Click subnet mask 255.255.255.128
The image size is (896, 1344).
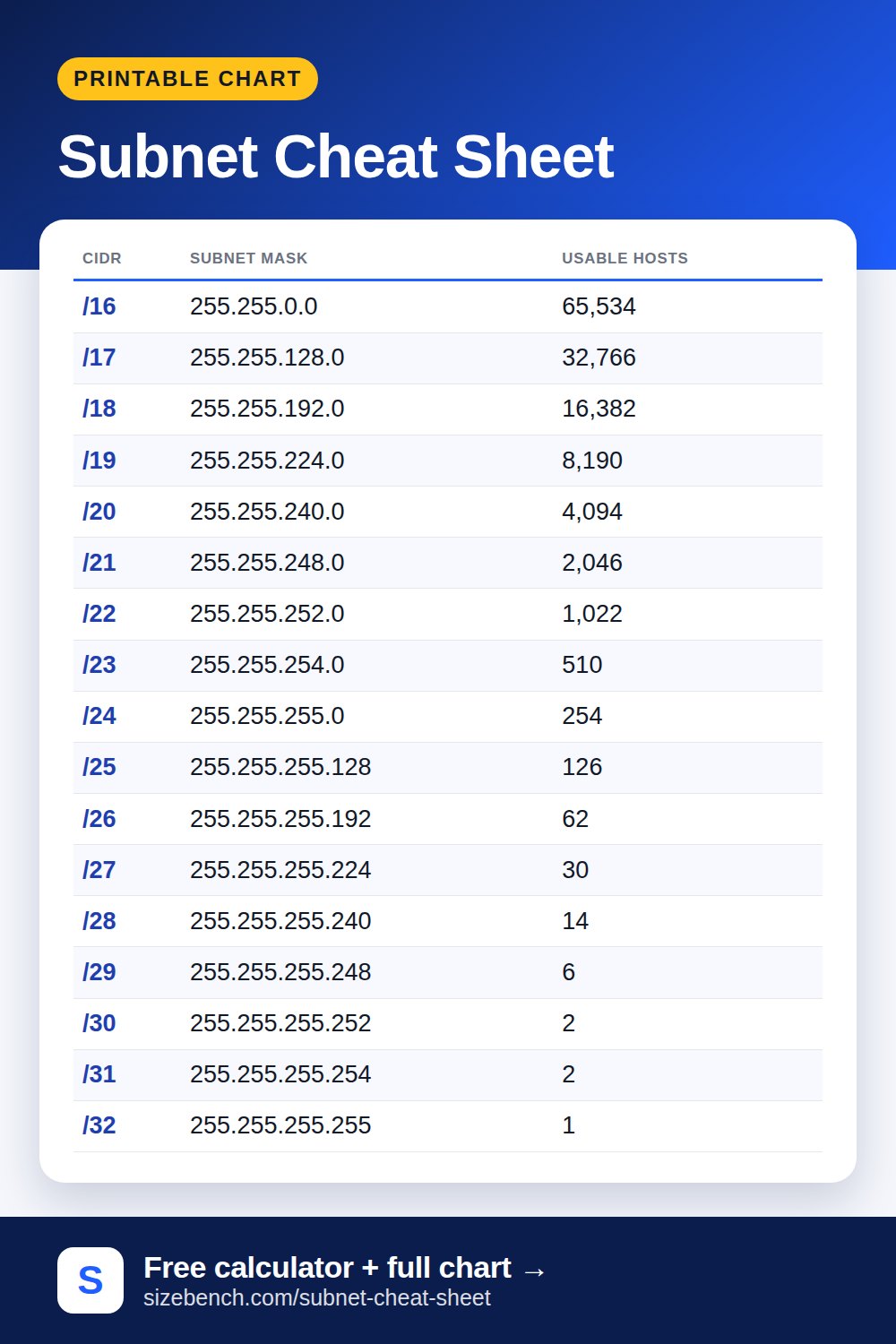click(x=280, y=767)
